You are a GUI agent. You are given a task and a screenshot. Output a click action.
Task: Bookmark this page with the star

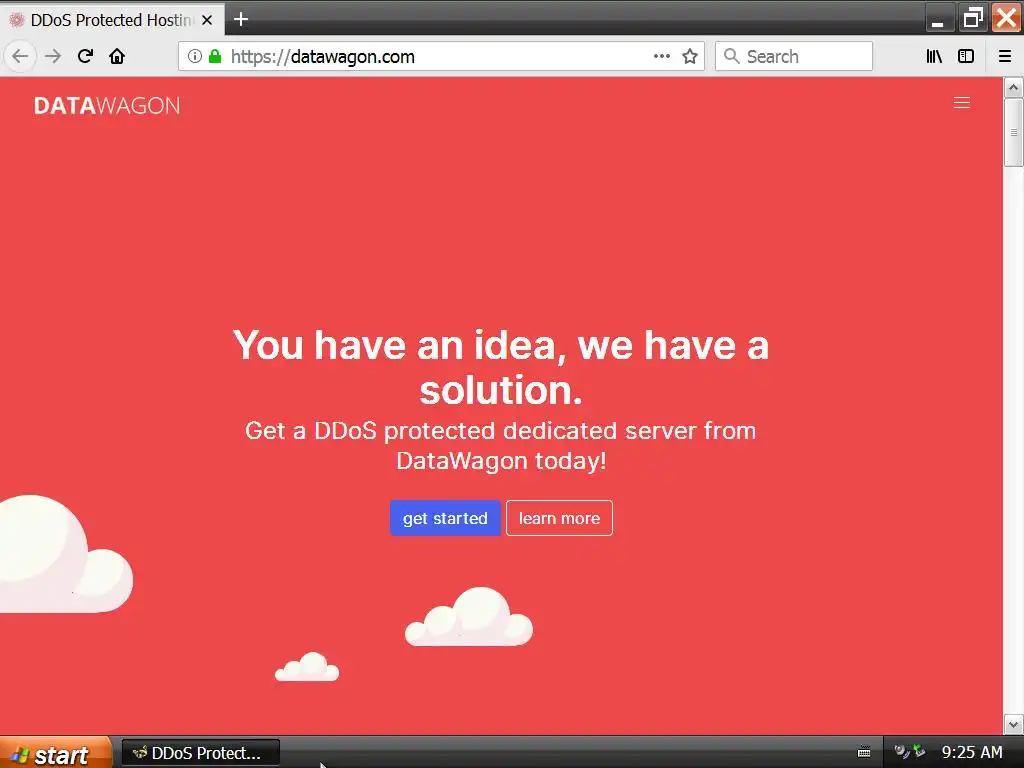(x=690, y=56)
